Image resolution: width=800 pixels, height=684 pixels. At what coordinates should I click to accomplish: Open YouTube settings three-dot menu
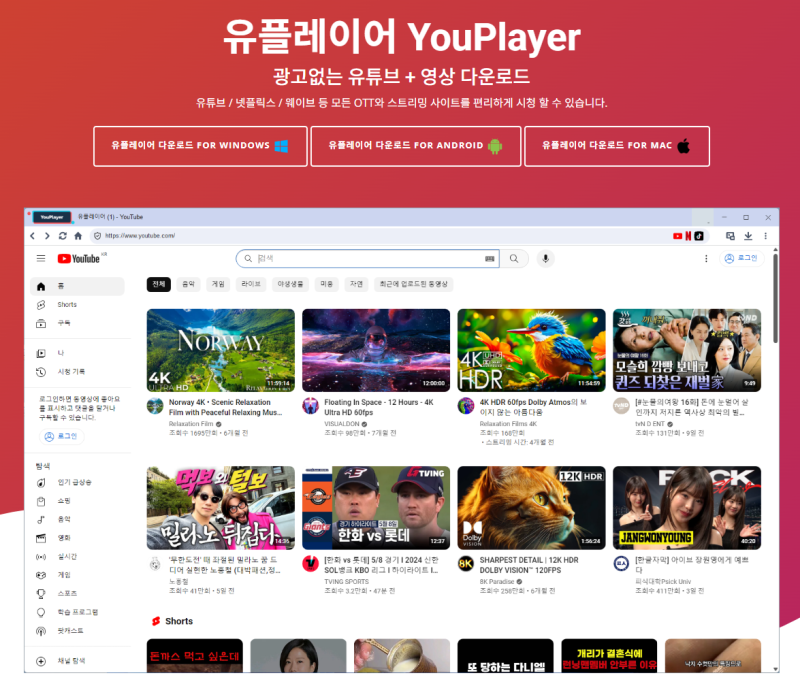[706, 259]
